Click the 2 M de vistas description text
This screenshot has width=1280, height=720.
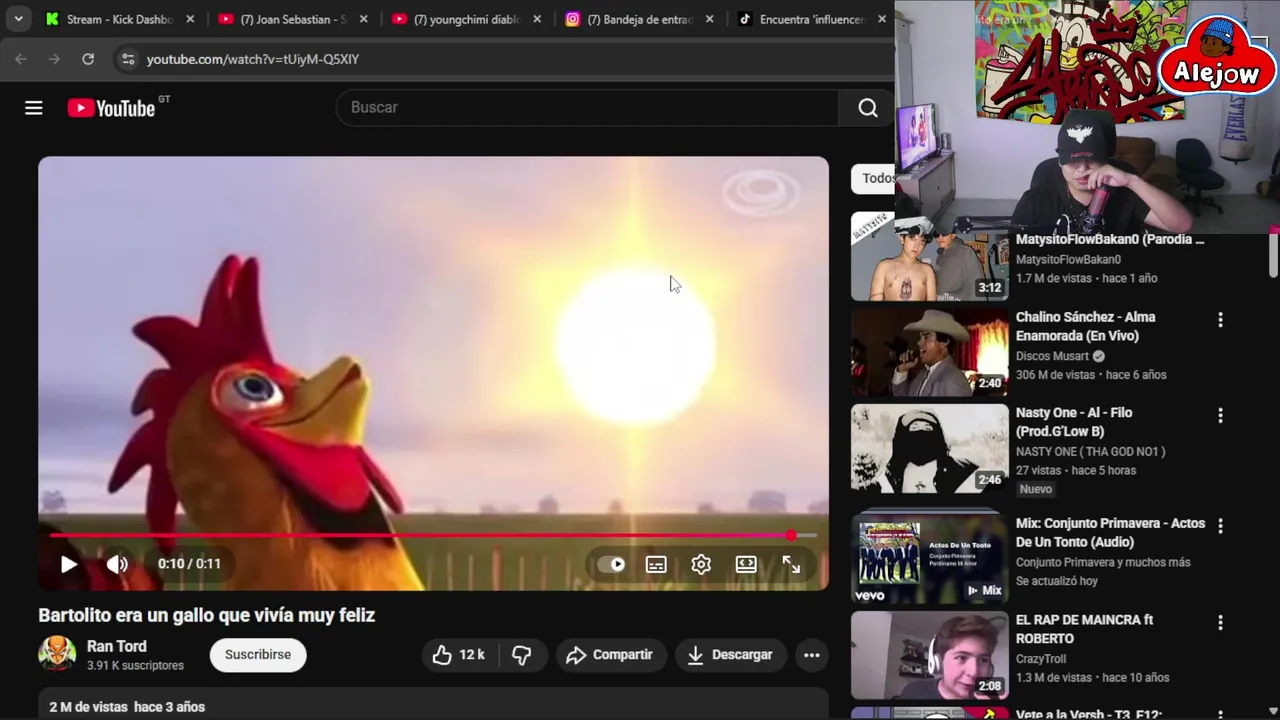[x=127, y=707]
